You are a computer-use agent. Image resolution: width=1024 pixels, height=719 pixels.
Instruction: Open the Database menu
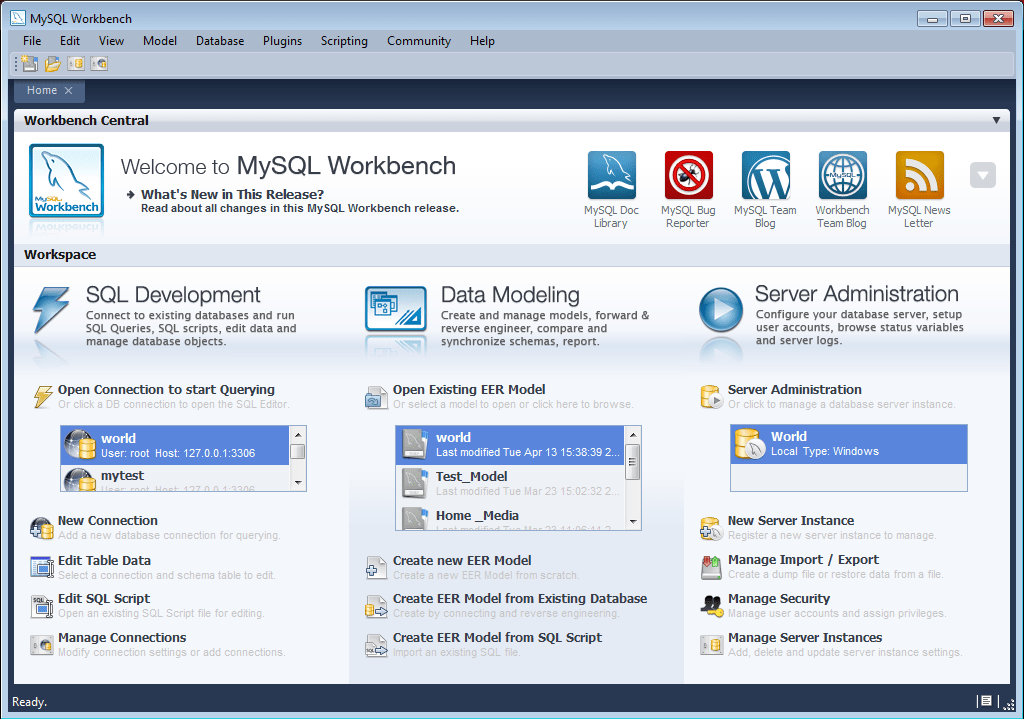(219, 41)
